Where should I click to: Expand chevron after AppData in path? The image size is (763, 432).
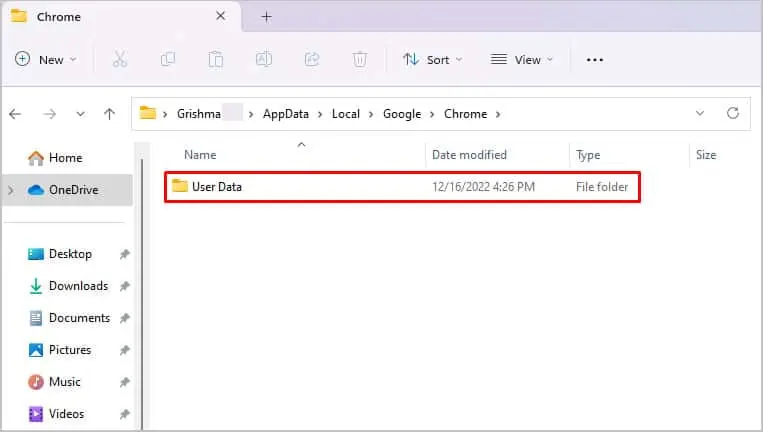[x=320, y=114]
